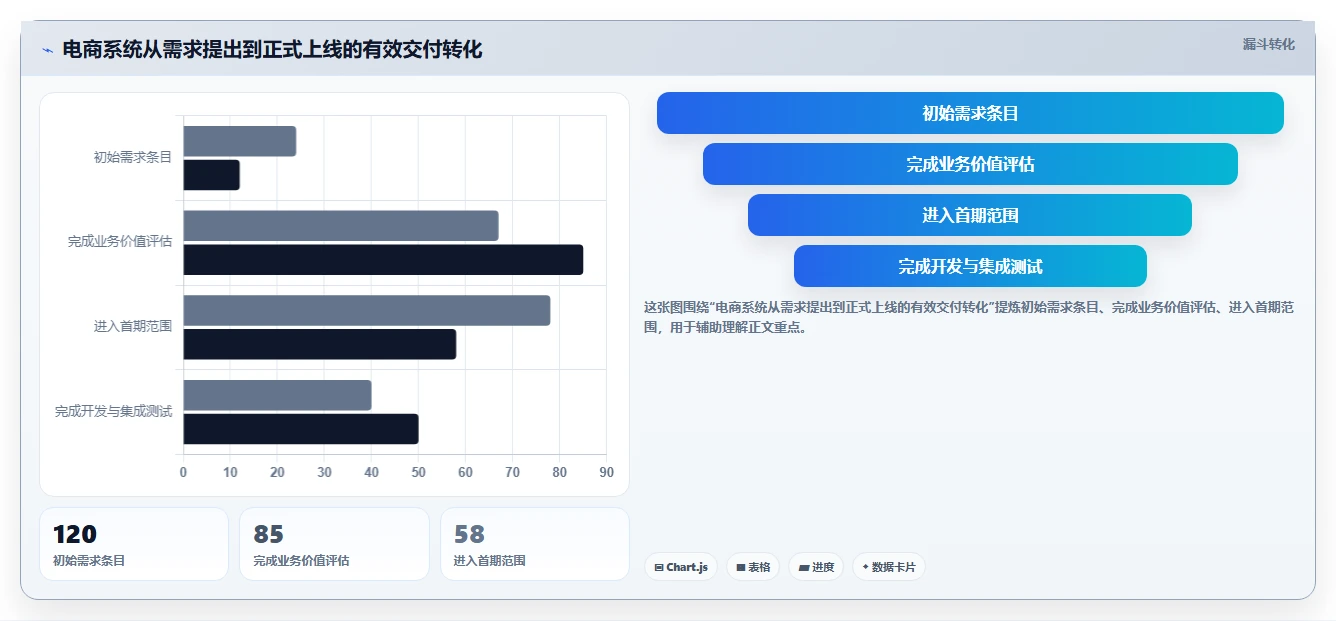Screen dimensions: 1336x621
Task: Click the dark bar for 进入首期范围
Action: click(320, 344)
